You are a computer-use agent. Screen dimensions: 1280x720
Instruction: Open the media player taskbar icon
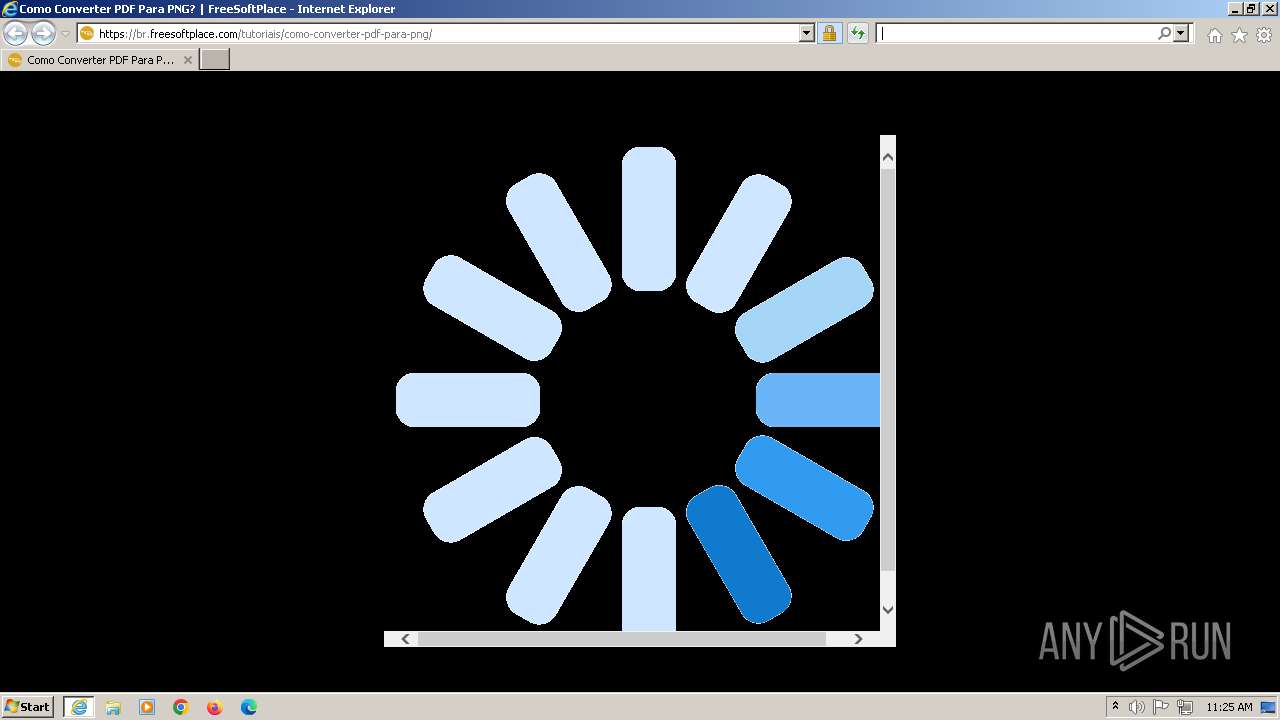(147, 707)
